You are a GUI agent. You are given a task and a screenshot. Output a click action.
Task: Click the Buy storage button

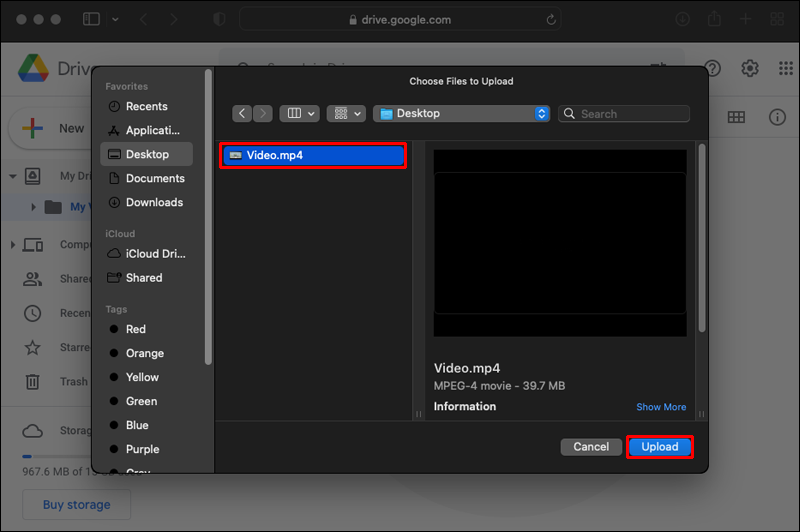point(77,504)
